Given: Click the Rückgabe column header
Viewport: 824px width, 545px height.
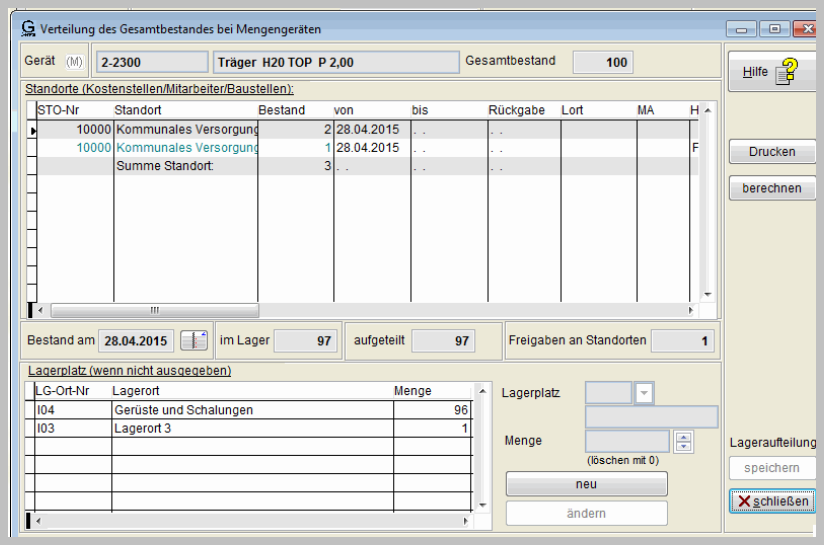Looking at the screenshot, I should [x=517, y=110].
